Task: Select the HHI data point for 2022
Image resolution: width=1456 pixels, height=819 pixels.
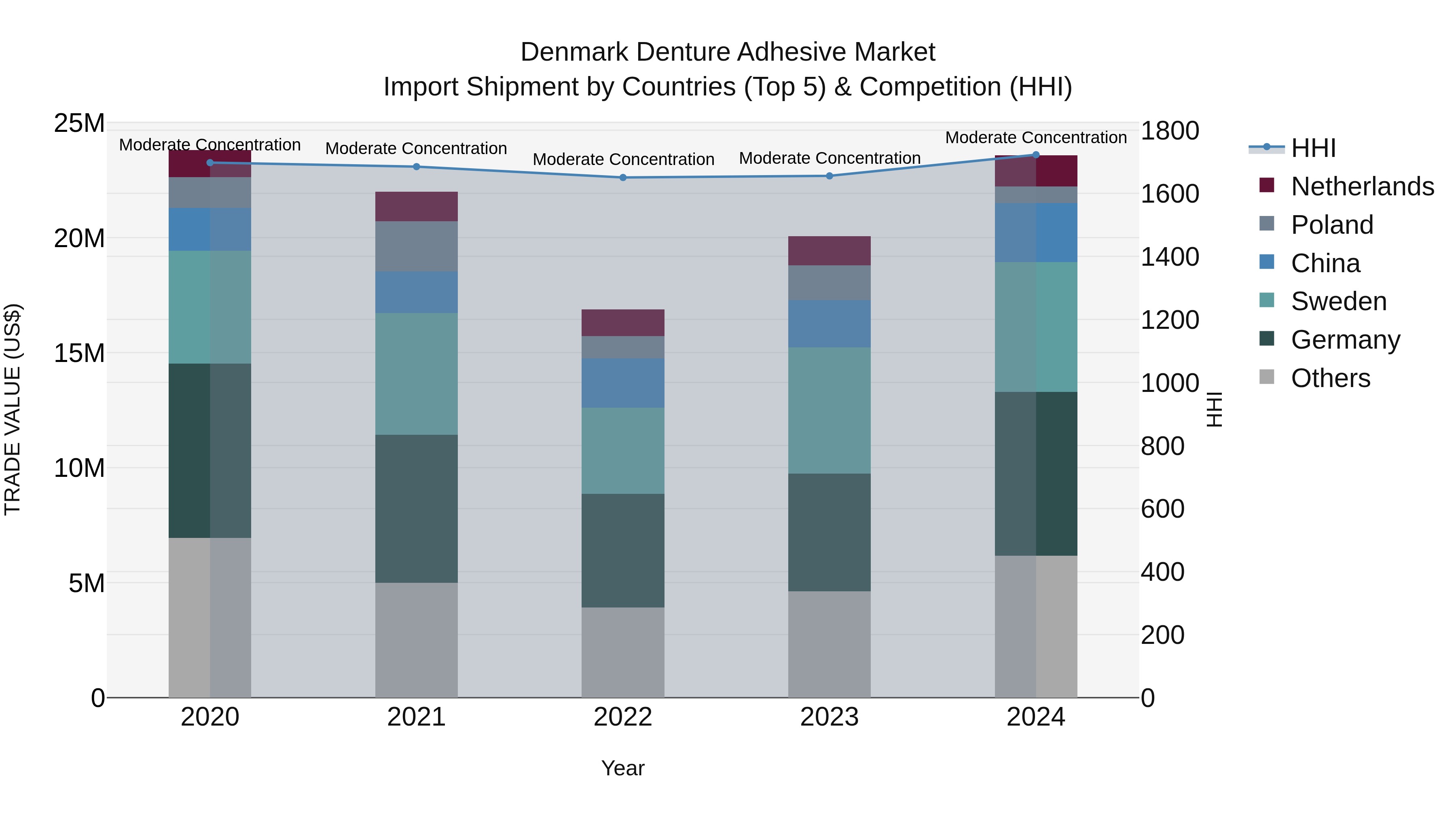Action: (x=623, y=178)
